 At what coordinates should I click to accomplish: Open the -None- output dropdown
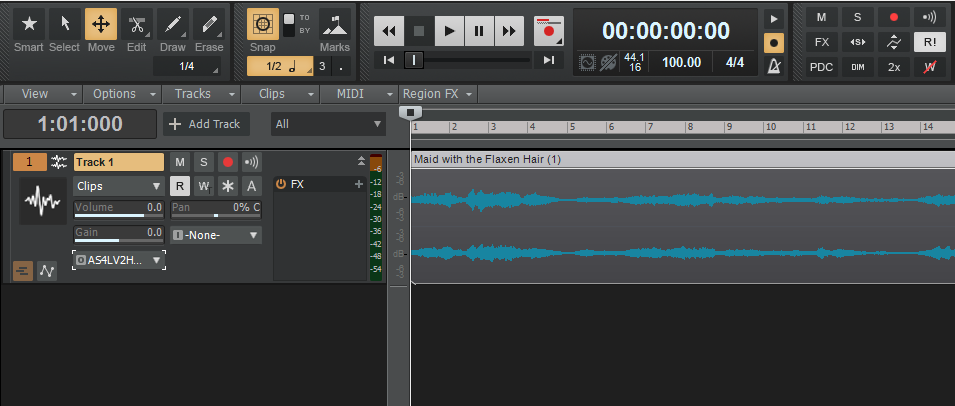[216, 235]
